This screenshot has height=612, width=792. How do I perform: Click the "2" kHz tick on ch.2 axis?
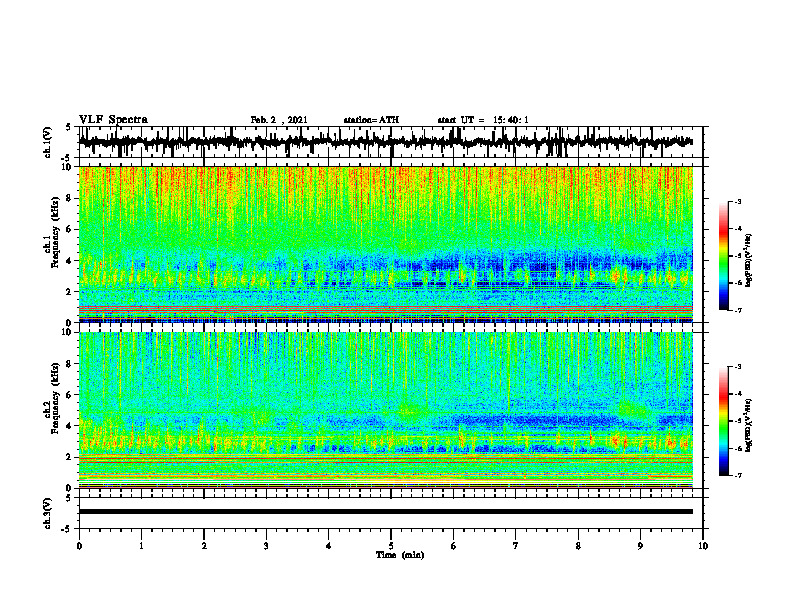pos(69,457)
